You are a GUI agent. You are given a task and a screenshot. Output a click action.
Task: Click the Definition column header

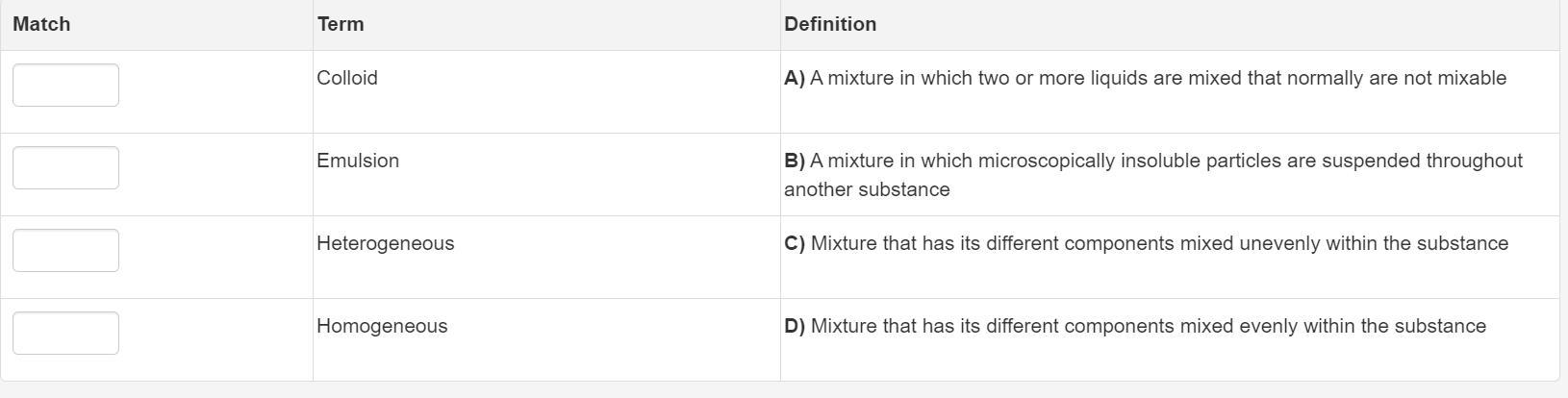(x=830, y=24)
